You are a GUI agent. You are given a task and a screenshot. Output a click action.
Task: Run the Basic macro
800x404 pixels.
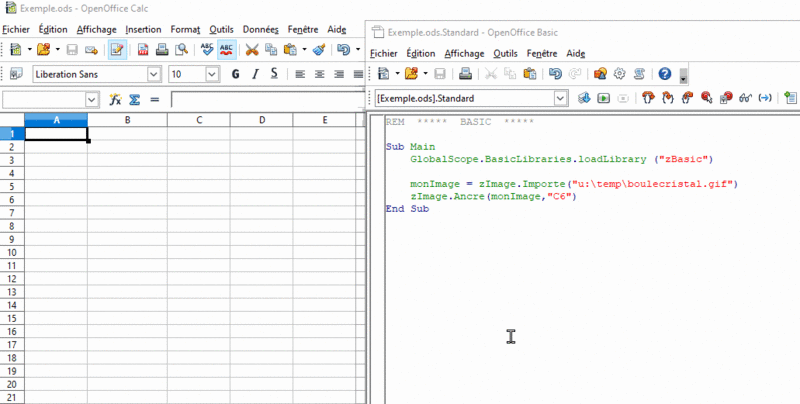coord(604,98)
